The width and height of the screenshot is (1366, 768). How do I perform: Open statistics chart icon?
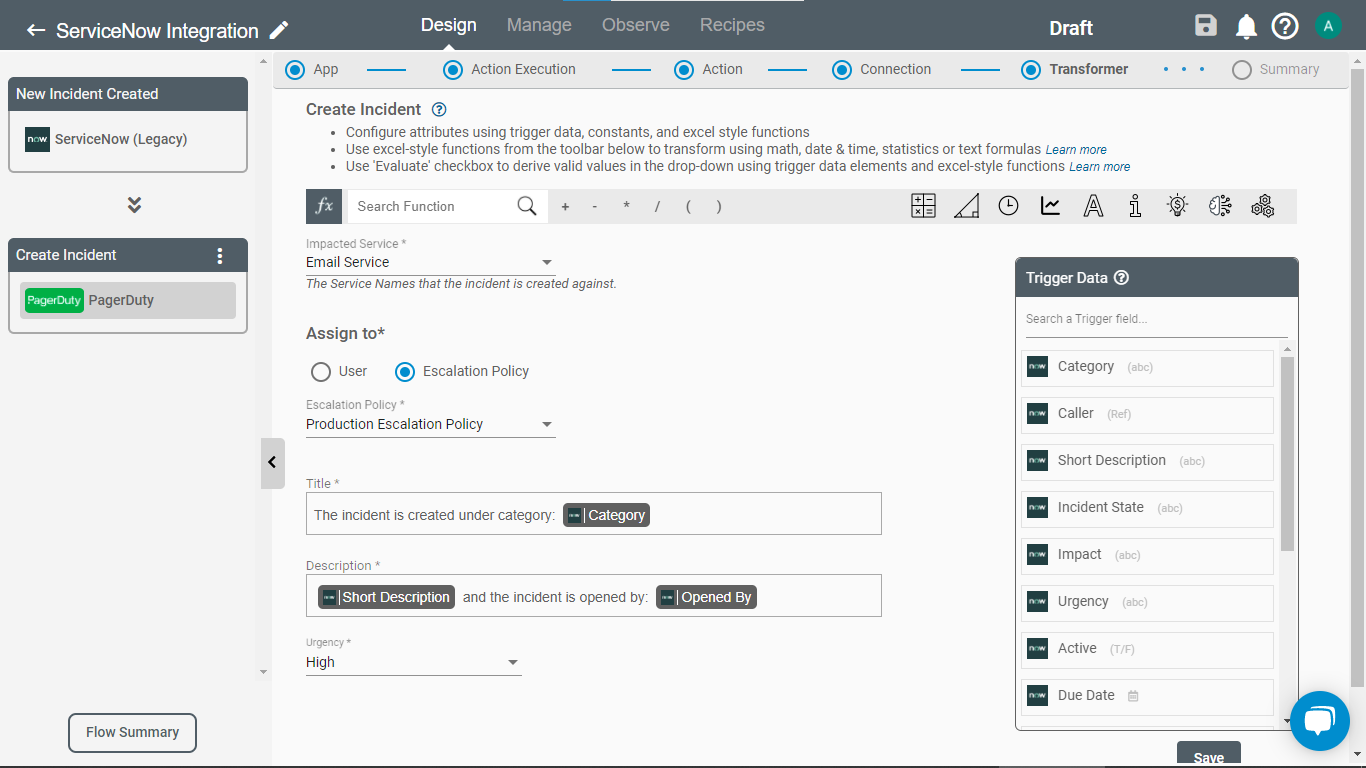tap(1050, 206)
